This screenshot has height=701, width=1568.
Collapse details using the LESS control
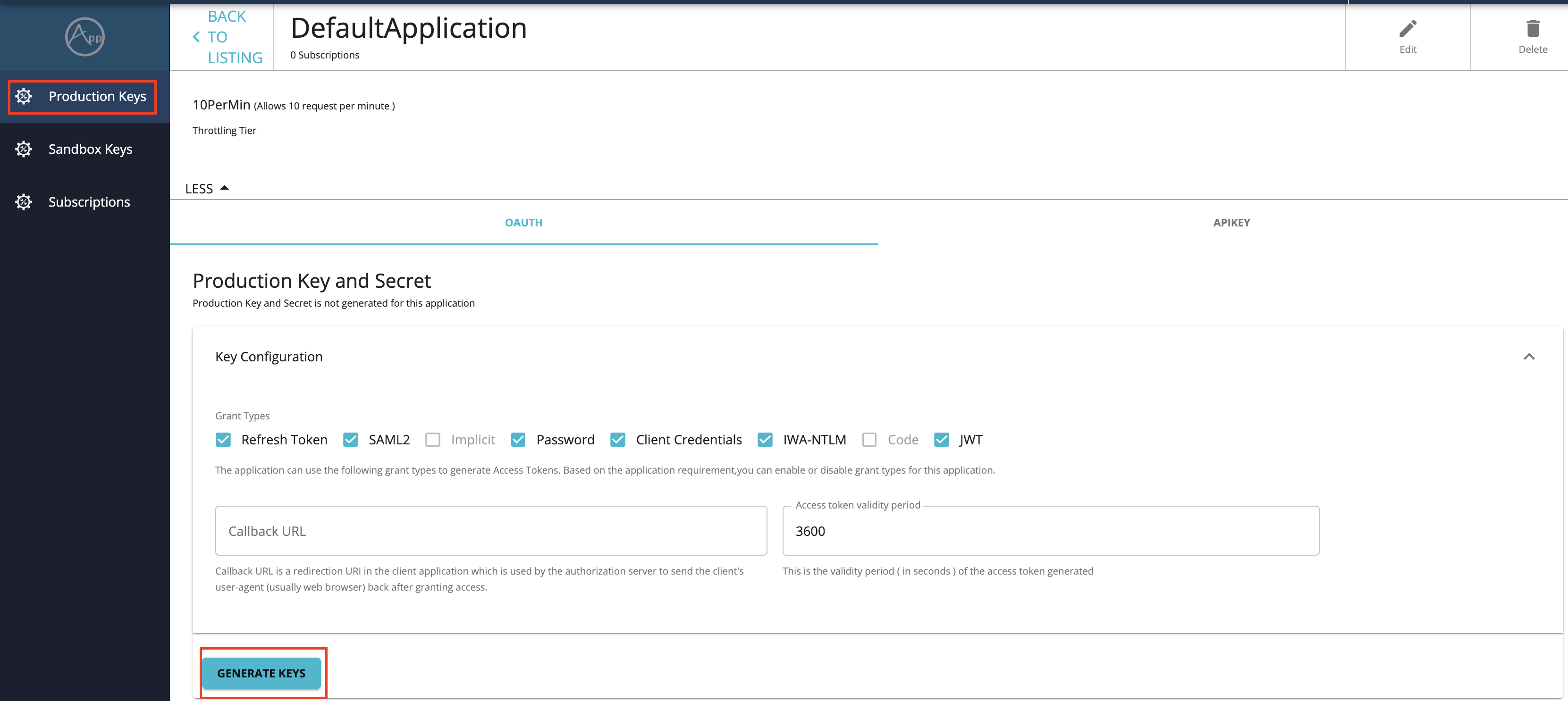click(206, 189)
